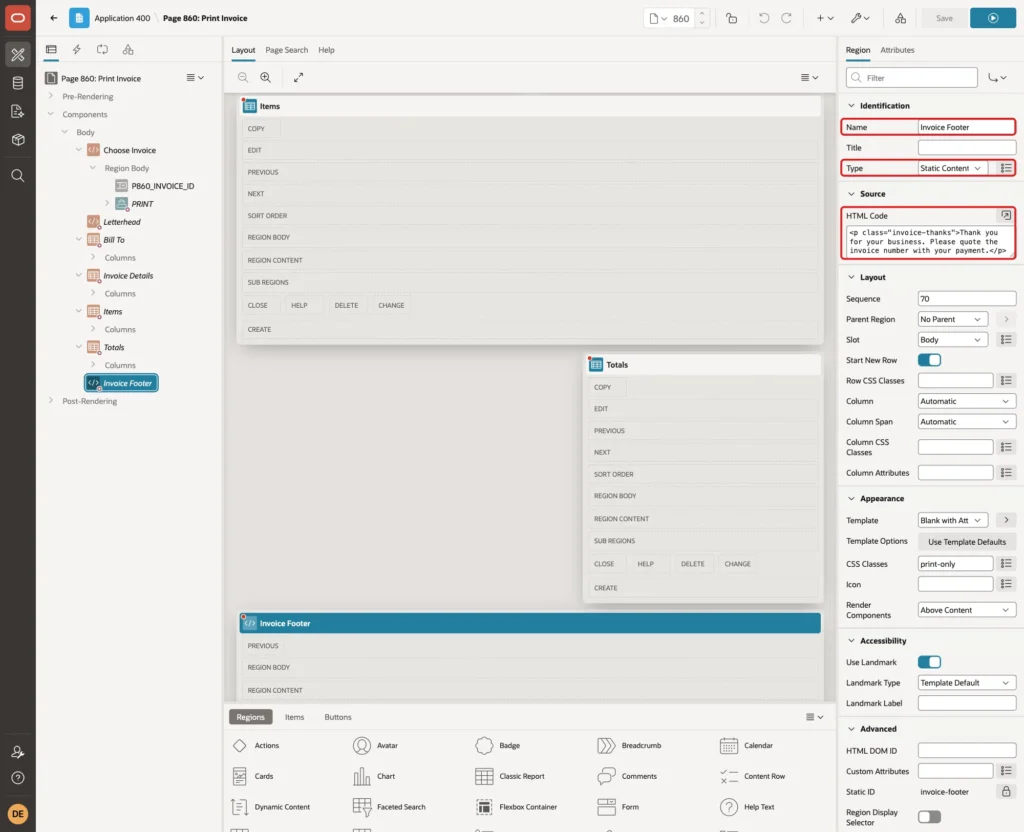Select the P860_INVOICE_ID item in tree
The height and width of the screenshot is (832, 1024).
[x=163, y=186]
